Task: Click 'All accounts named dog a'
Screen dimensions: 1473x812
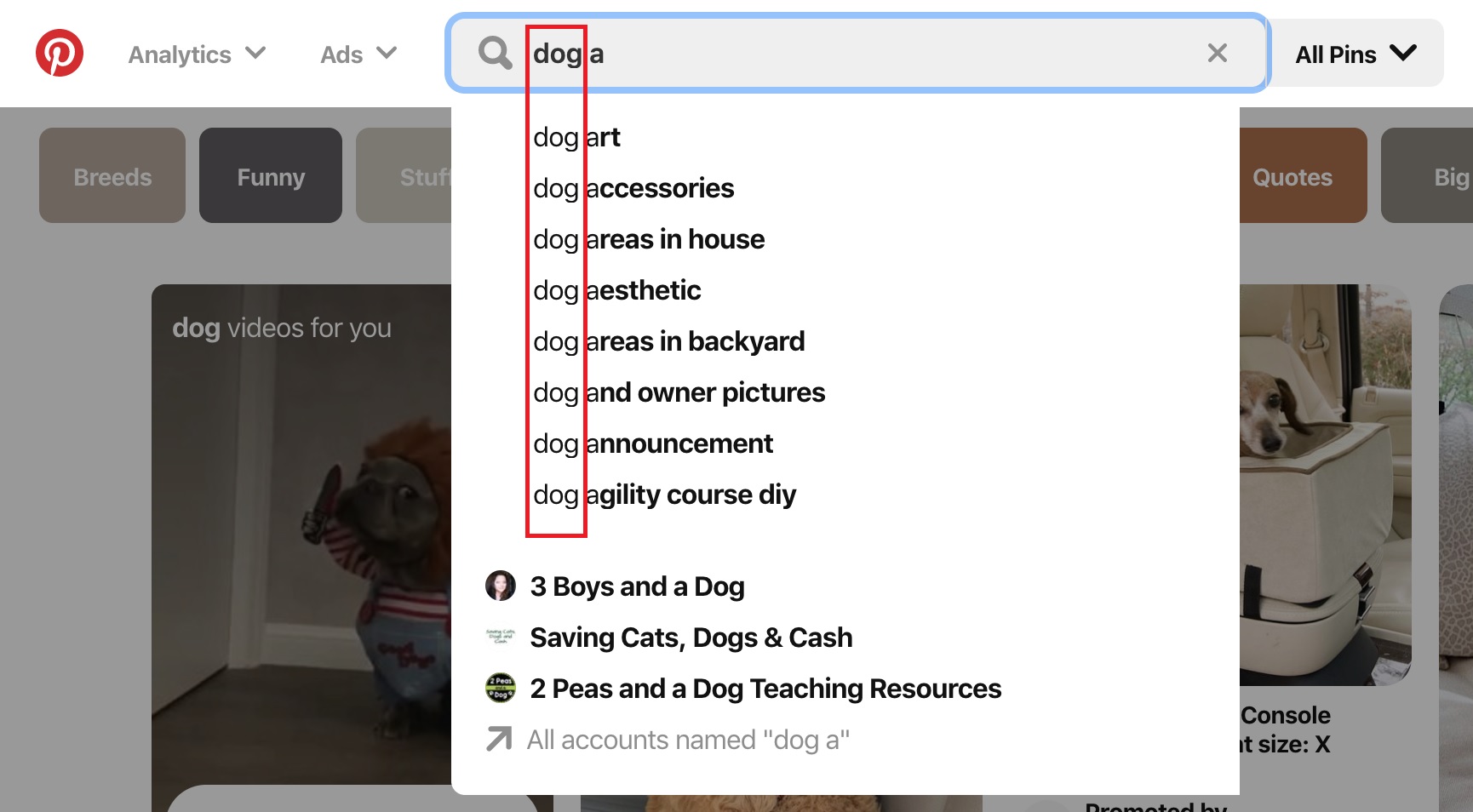Action: [x=688, y=740]
